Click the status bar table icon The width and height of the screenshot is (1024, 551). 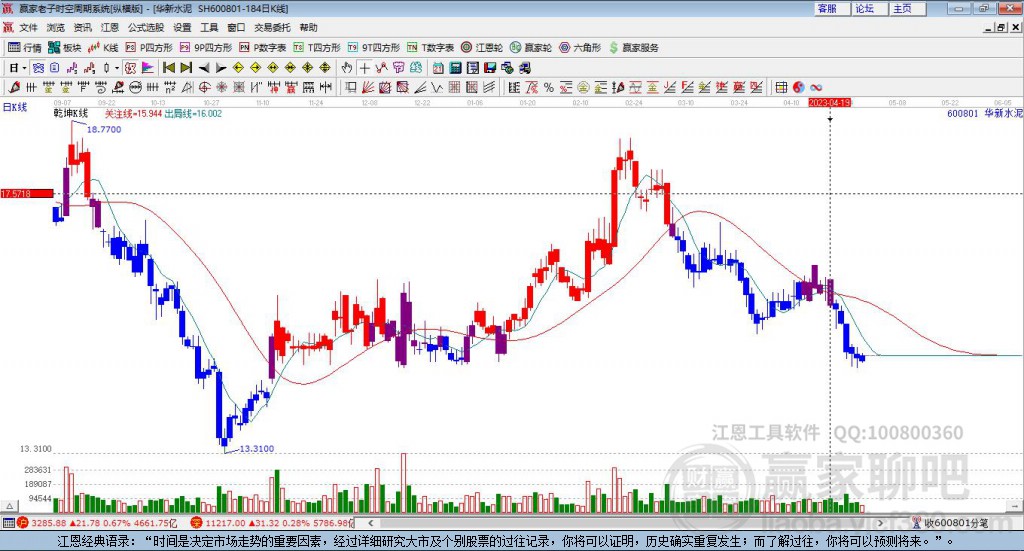(8, 523)
